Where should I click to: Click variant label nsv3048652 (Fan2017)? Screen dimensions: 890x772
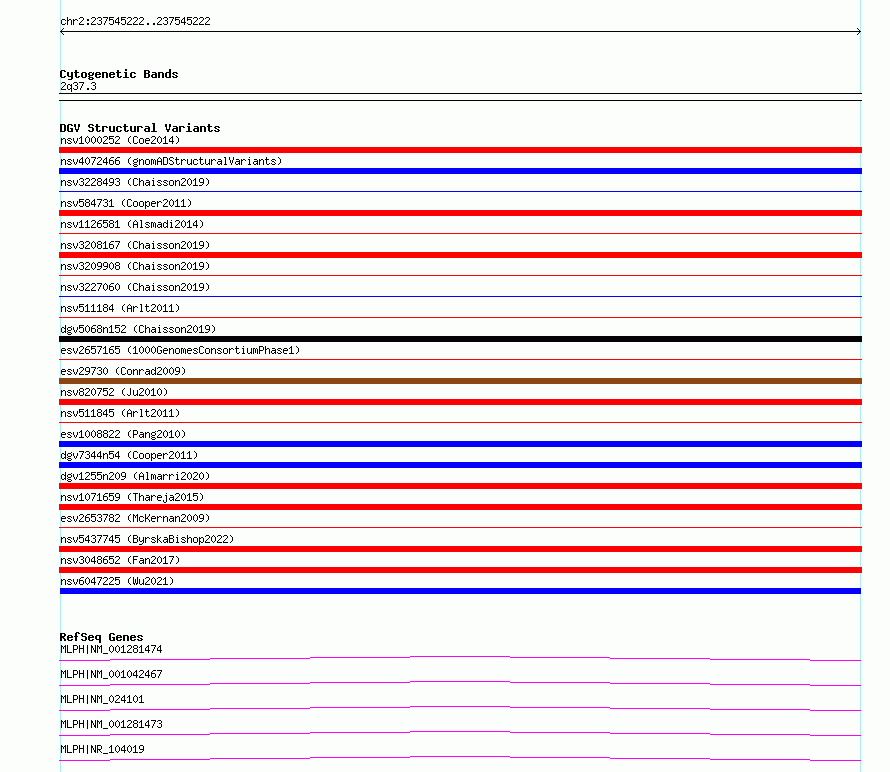pos(120,560)
